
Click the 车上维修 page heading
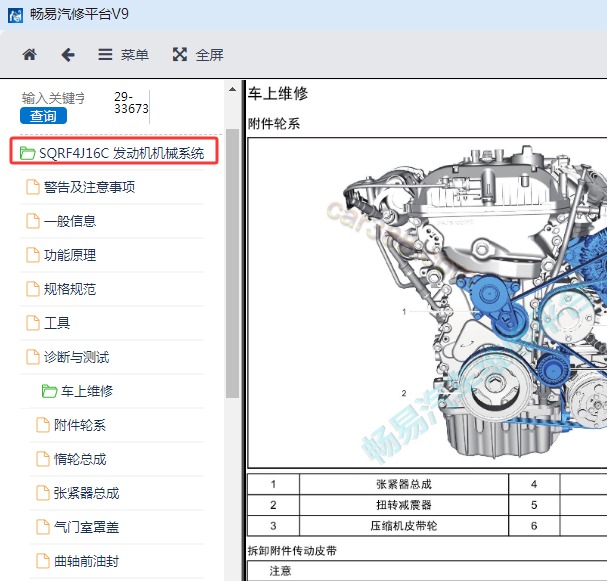pos(278,94)
